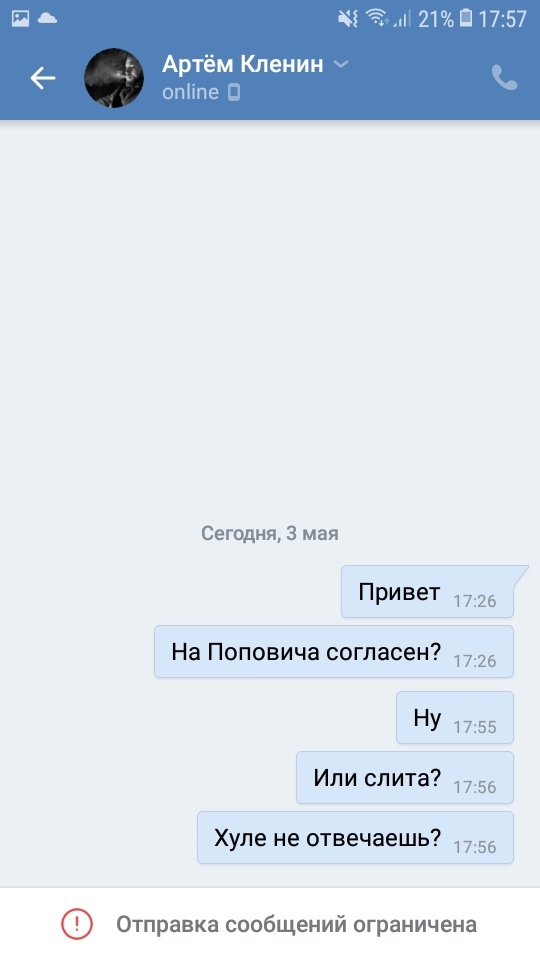Select the 'Или слита?' message bubble

click(x=405, y=778)
